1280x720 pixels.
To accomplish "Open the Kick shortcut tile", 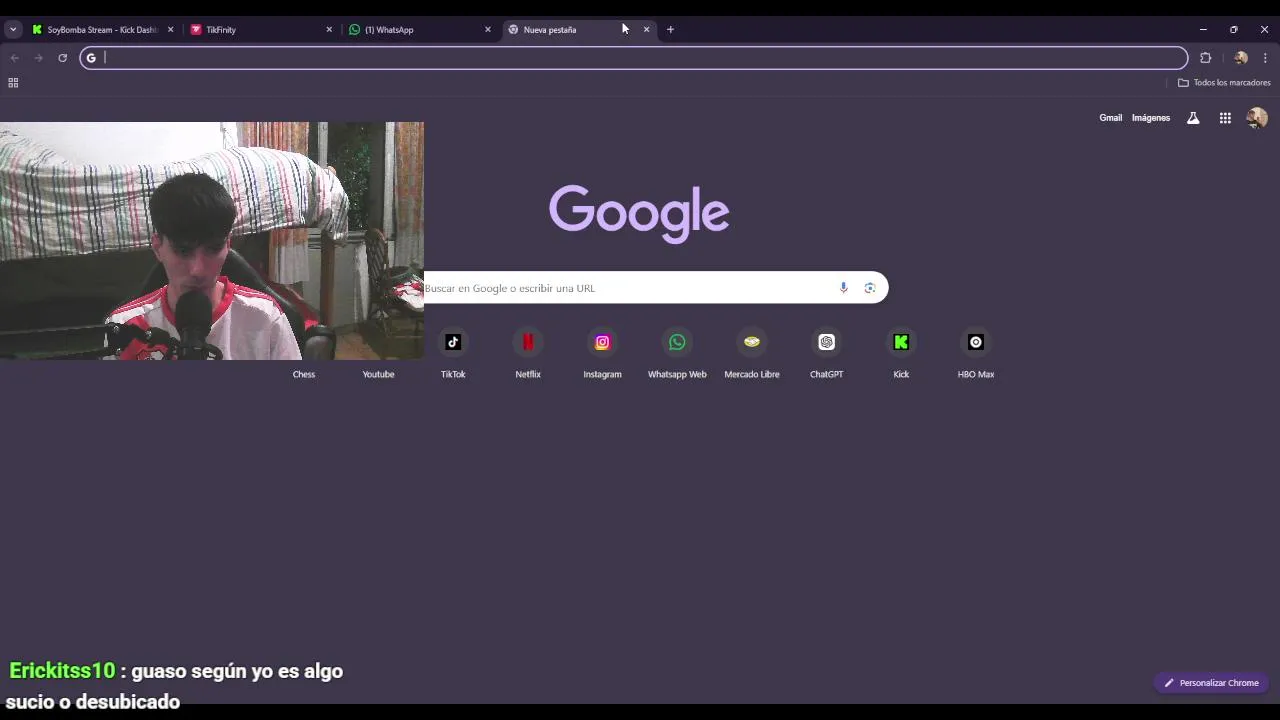I will (901, 354).
